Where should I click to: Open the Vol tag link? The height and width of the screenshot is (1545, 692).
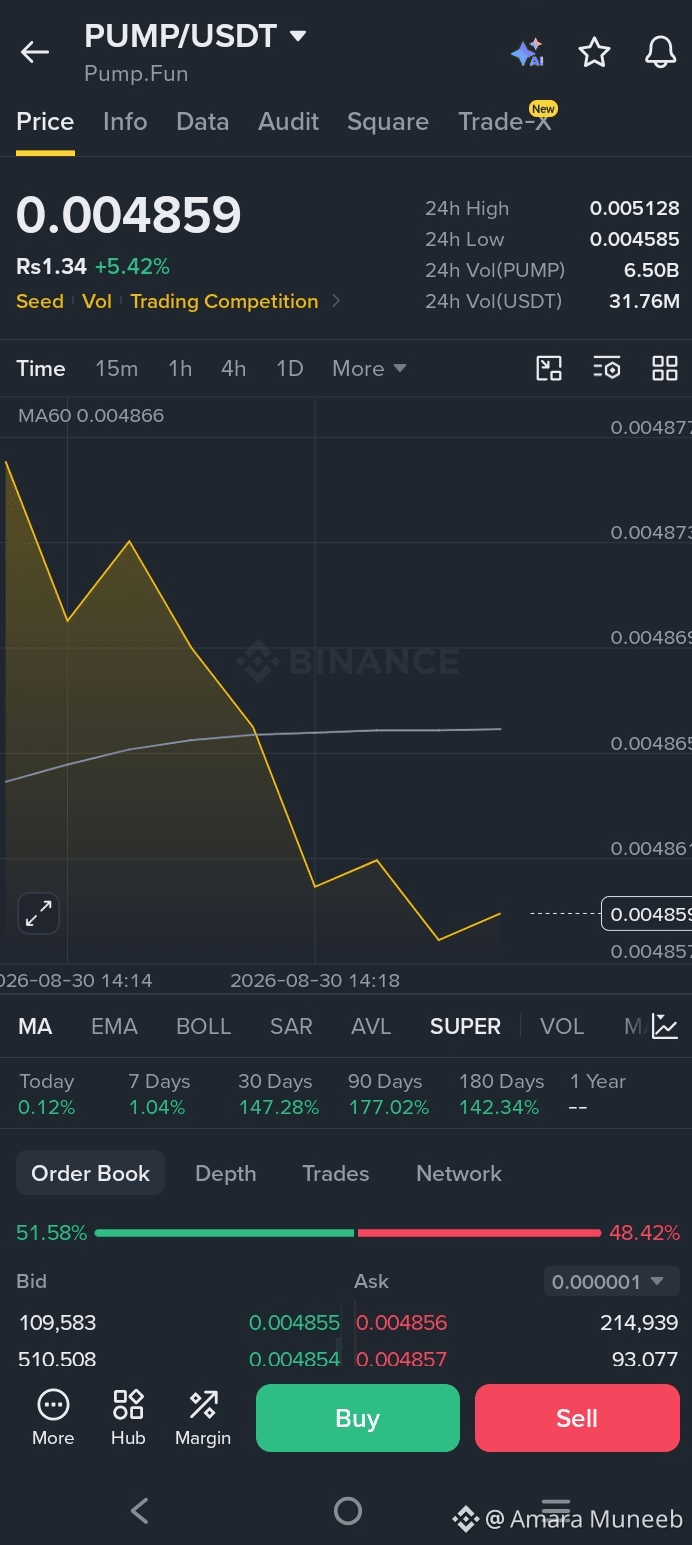(x=97, y=301)
